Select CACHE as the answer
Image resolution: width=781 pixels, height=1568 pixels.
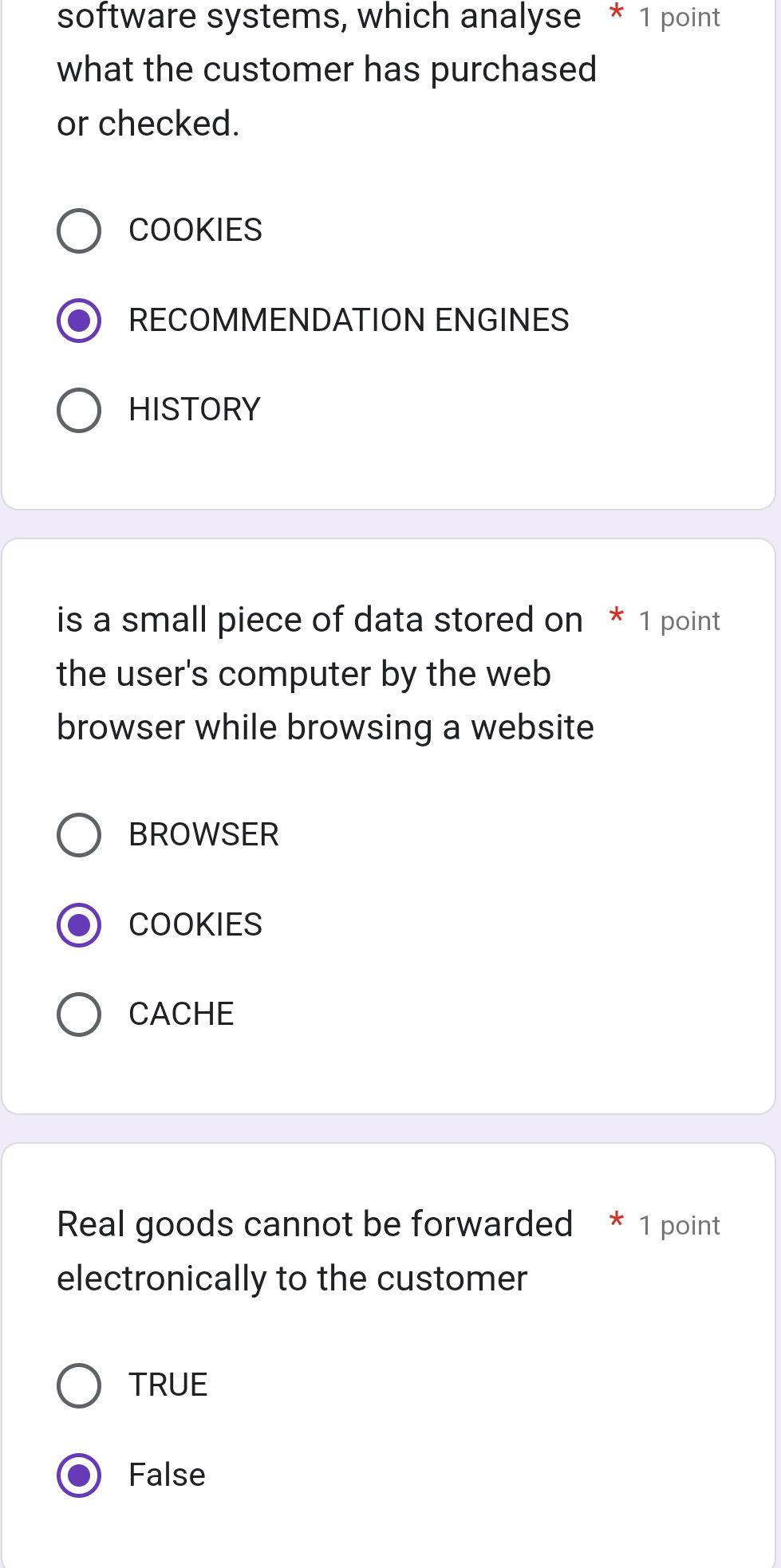[79, 1015]
